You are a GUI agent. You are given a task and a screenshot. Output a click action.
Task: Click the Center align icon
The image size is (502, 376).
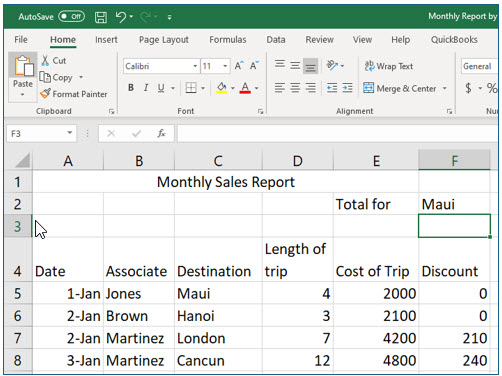point(295,88)
